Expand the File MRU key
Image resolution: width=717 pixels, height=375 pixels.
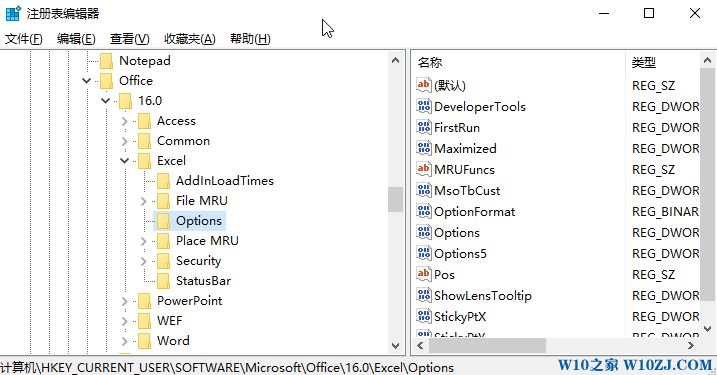point(143,201)
